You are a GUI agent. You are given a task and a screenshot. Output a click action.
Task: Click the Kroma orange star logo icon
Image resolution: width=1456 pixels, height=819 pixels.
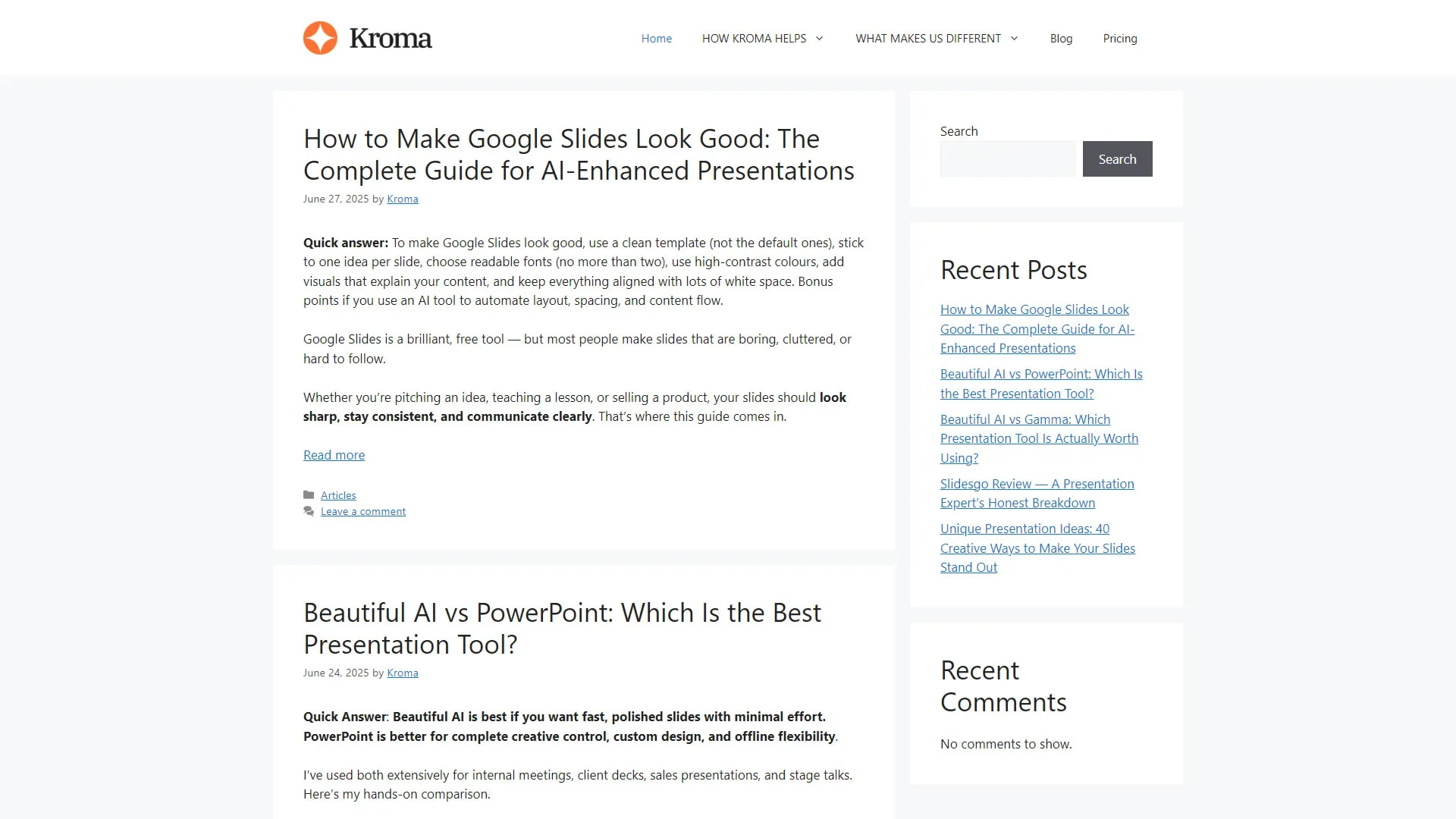(x=320, y=38)
